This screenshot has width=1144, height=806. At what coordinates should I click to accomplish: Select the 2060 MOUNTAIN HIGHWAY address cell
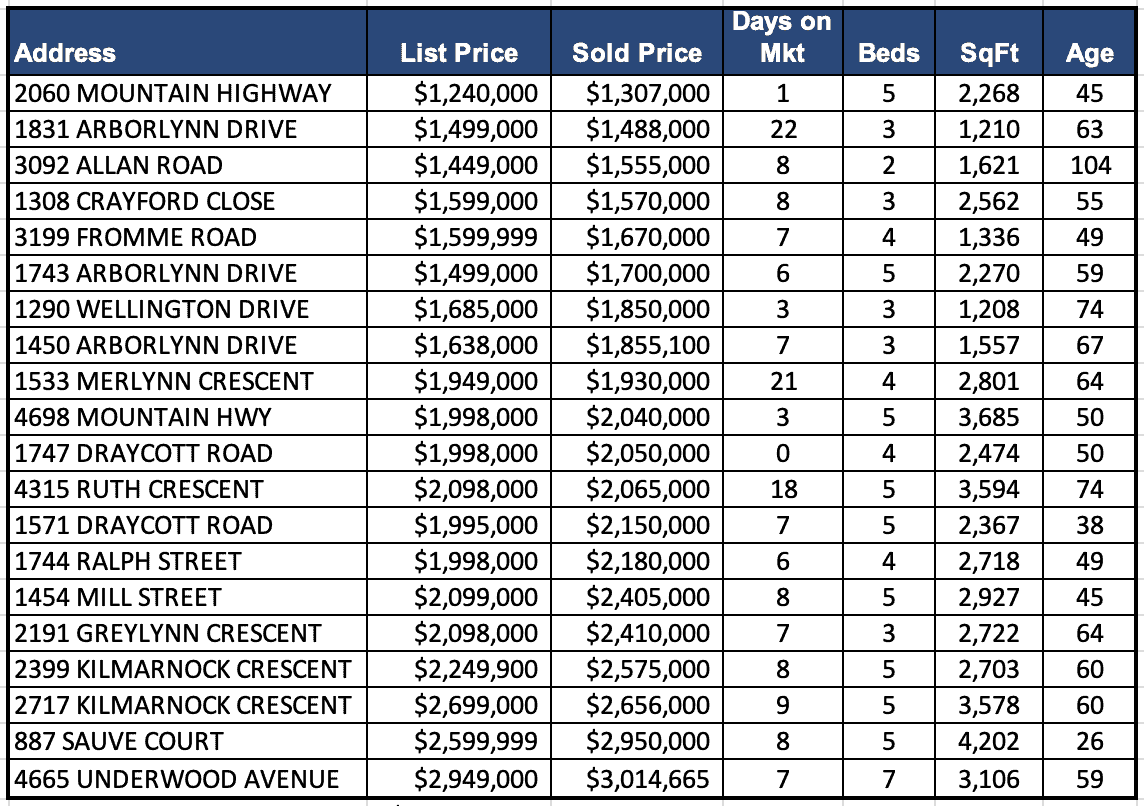[173, 94]
